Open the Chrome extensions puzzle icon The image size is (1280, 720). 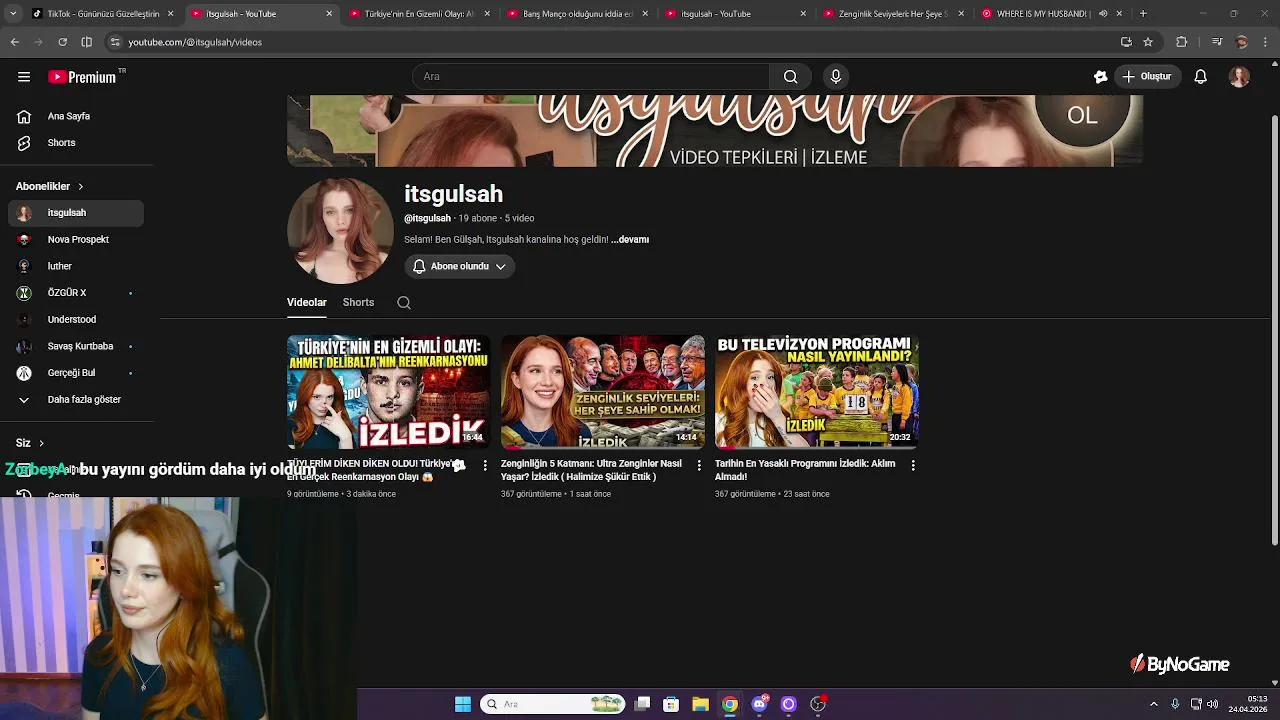tap(1182, 42)
